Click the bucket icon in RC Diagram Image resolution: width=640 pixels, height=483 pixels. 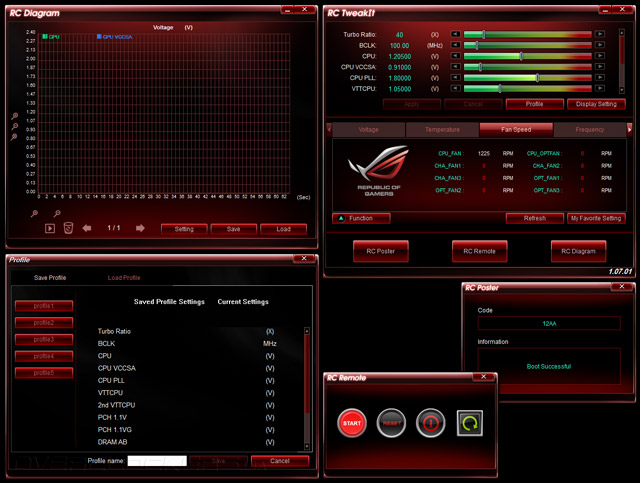[x=68, y=228]
